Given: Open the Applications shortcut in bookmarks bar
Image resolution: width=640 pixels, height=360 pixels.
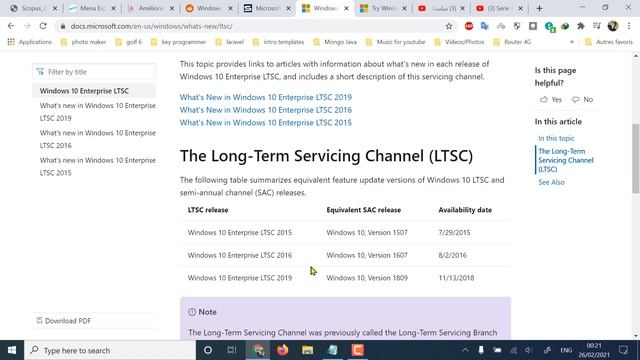Looking at the screenshot, I should 29,42.
